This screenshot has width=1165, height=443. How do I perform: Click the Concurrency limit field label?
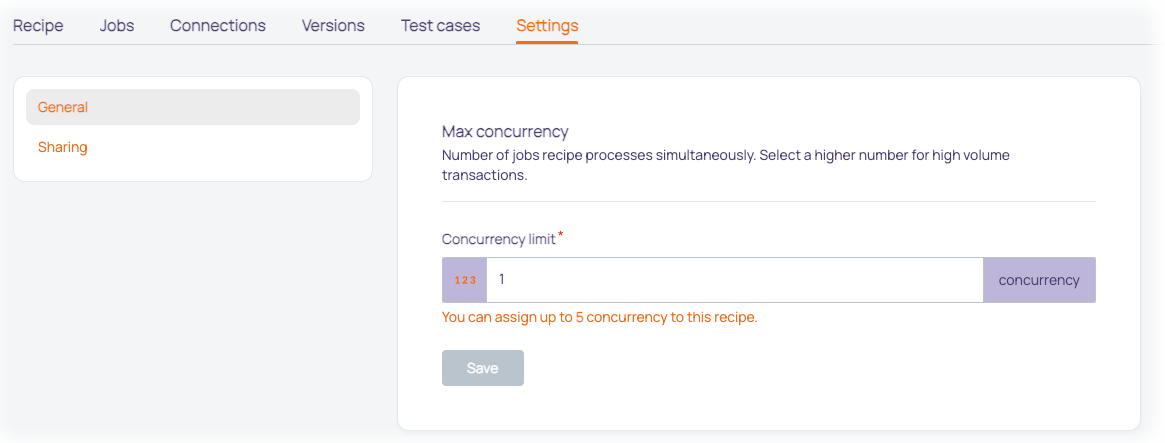(x=499, y=239)
